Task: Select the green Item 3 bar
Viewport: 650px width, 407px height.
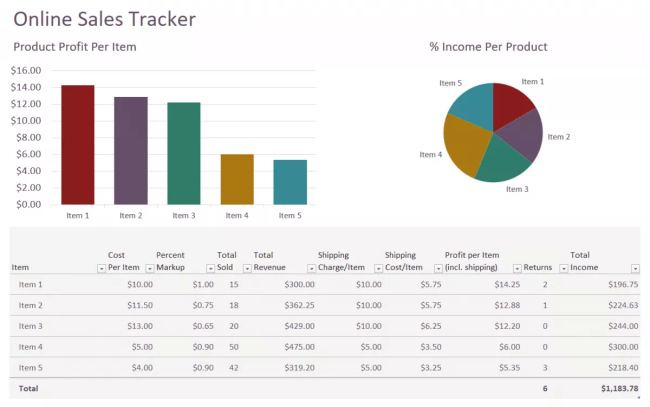Action: click(x=183, y=153)
